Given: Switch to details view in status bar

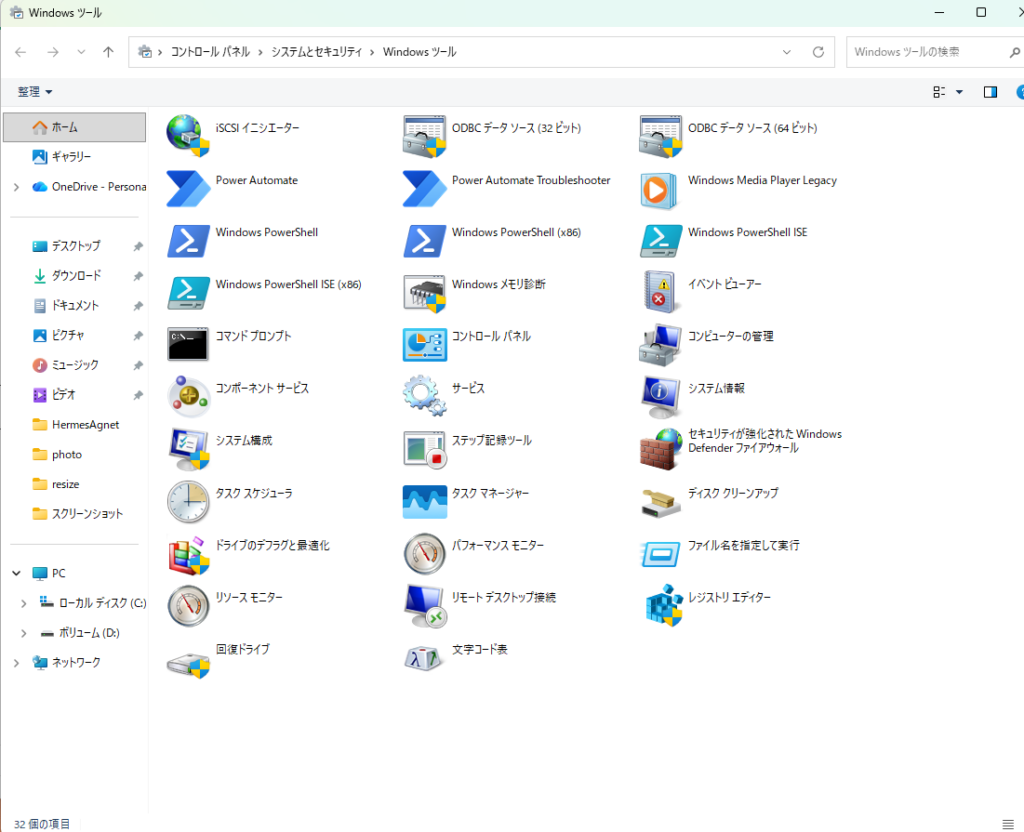Looking at the screenshot, I should [x=1008, y=824].
